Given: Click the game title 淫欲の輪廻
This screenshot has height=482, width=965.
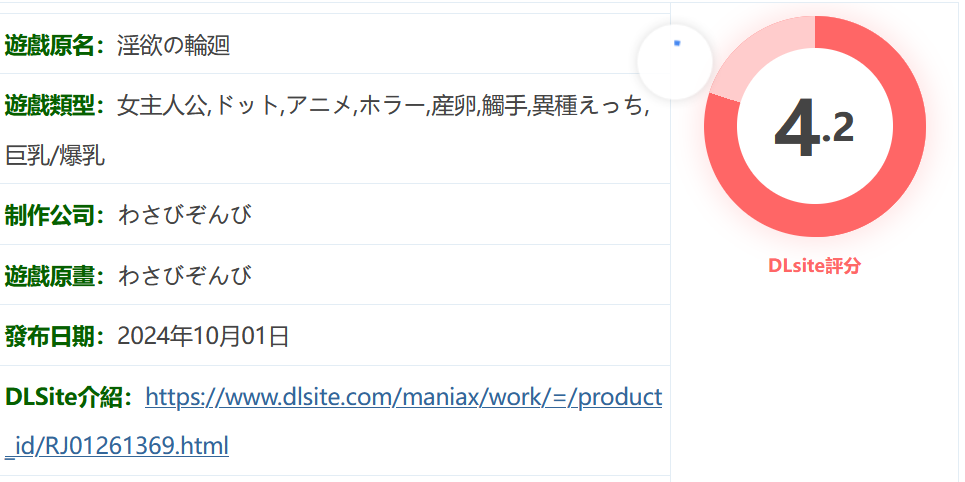Looking at the screenshot, I should pyautogui.click(x=173, y=45).
